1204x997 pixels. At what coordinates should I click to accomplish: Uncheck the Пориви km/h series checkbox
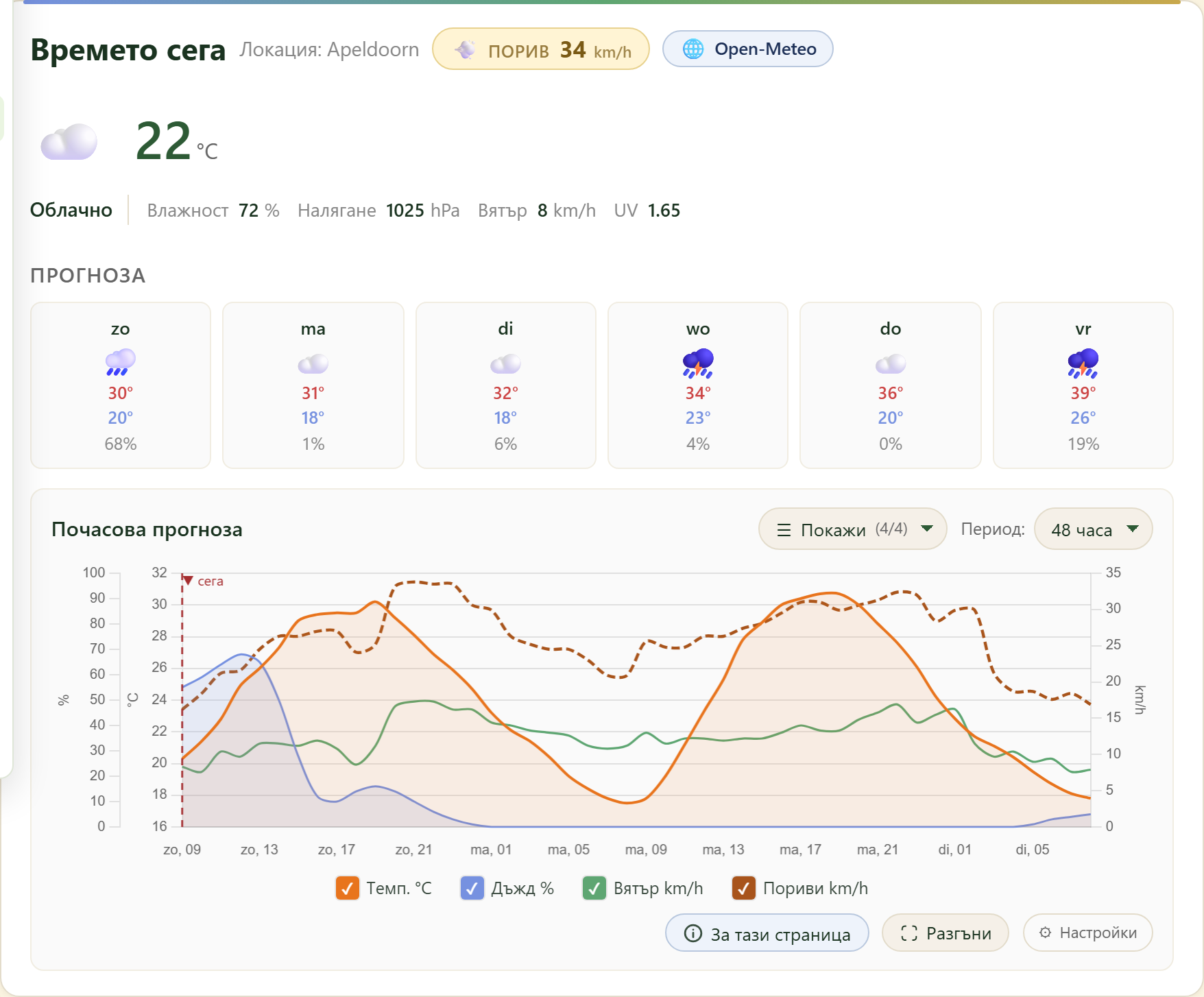click(744, 888)
